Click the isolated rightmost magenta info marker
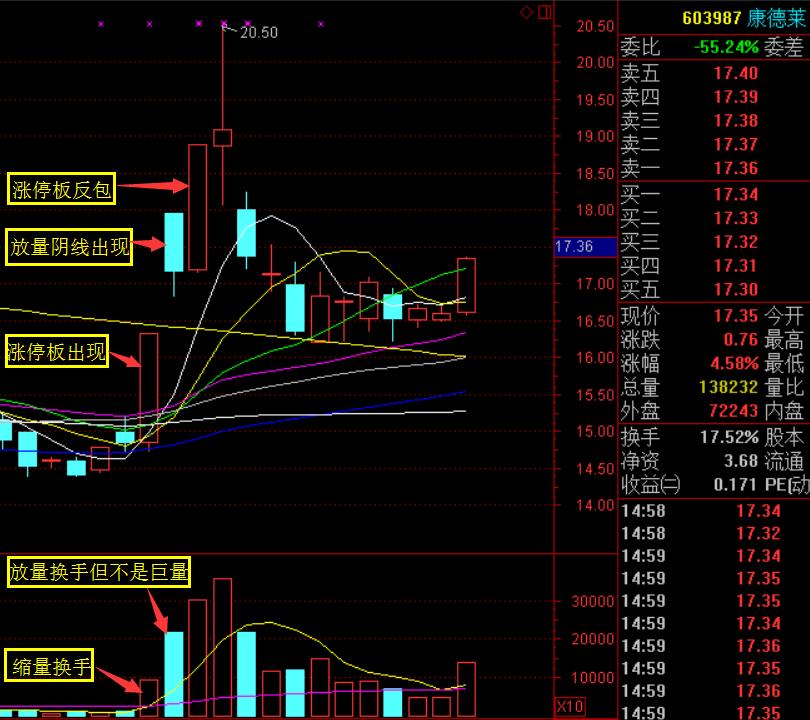810x720 pixels. [321, 24]
